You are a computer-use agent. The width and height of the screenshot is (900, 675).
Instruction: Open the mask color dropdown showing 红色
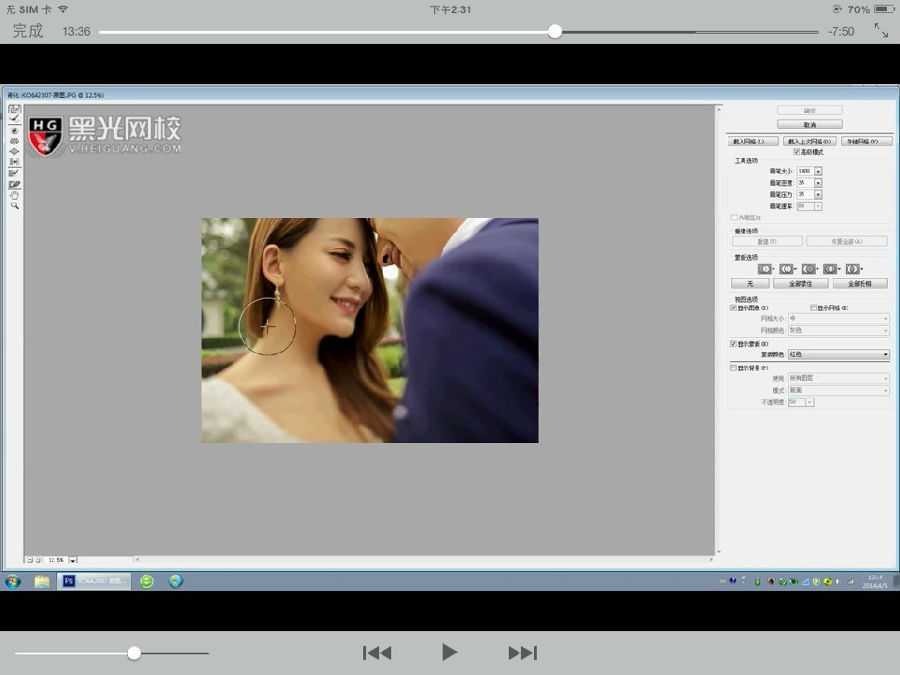pyautogui.click(x=838, y=354)
